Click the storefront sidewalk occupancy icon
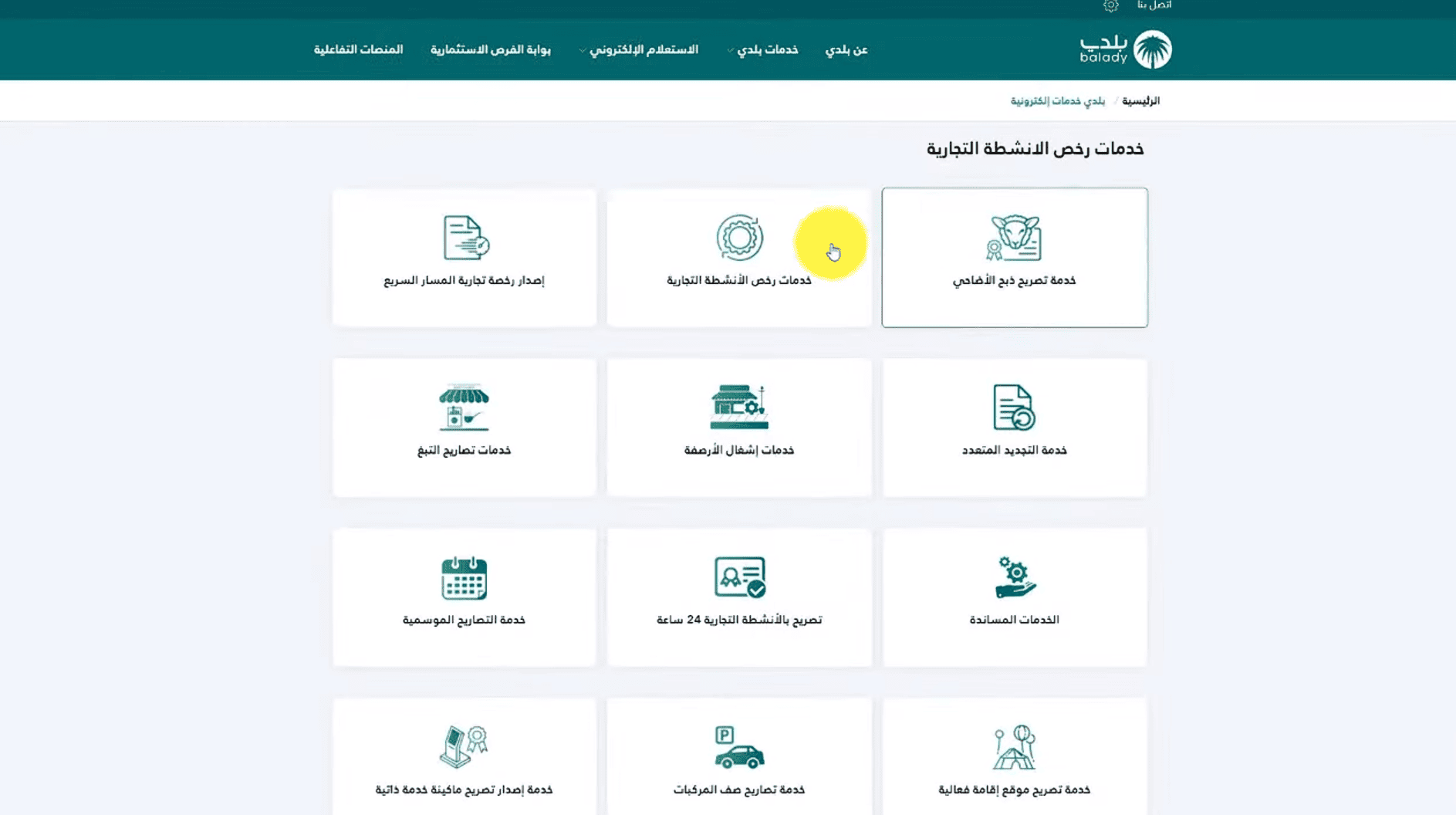1456x815 pixels. tap(739, 407)
